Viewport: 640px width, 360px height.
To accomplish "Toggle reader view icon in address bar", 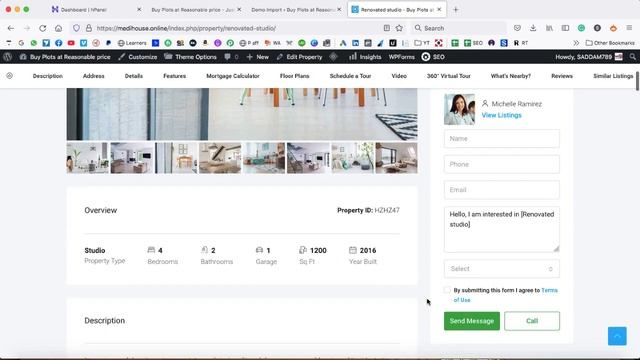I will [x=387, y=28].
